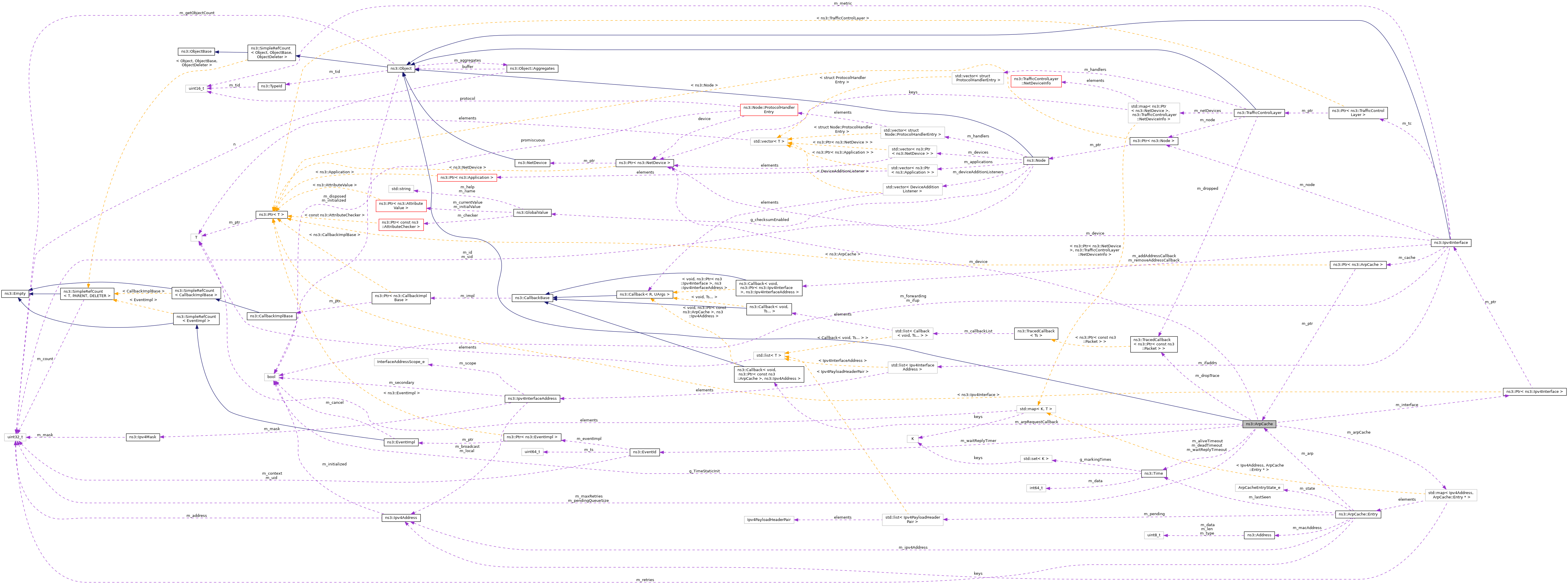The image size is (1568, 584).
Task: Open the ns3::Object::Aggregates node
Action: coord(532,68)
